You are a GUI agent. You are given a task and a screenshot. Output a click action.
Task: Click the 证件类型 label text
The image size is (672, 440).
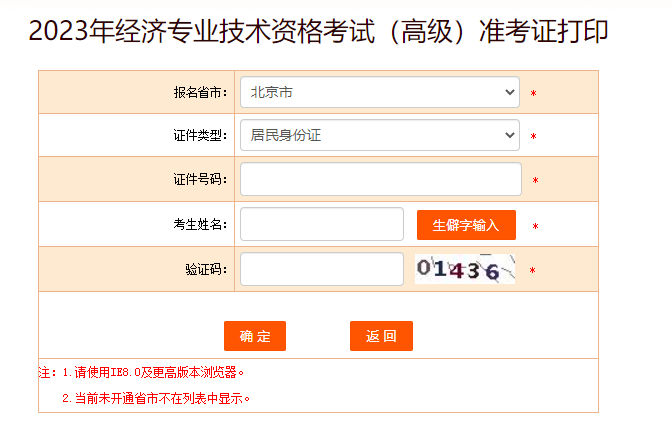(x=200, y=136)
